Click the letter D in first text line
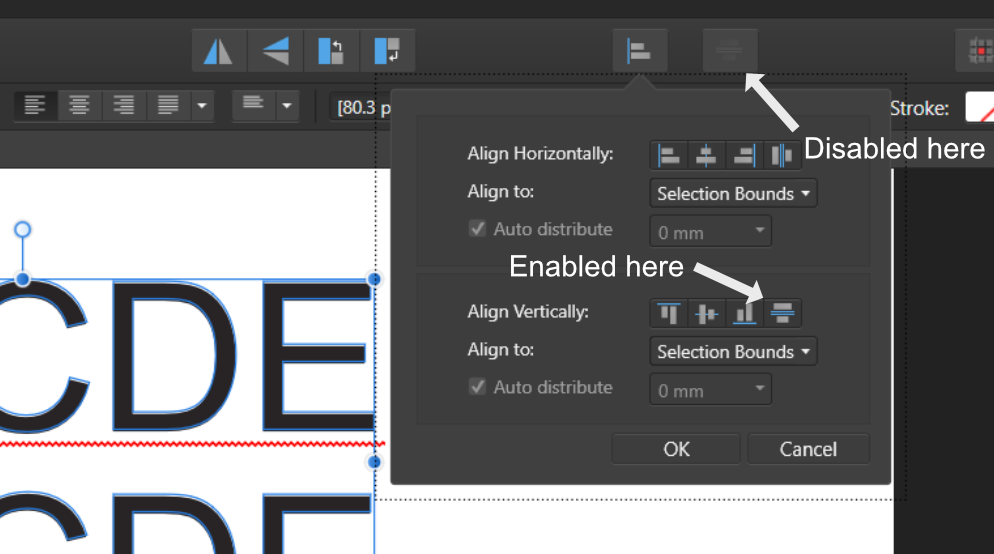Image resolution: width=994 pixels, height=554 pixels. [174, 356]
